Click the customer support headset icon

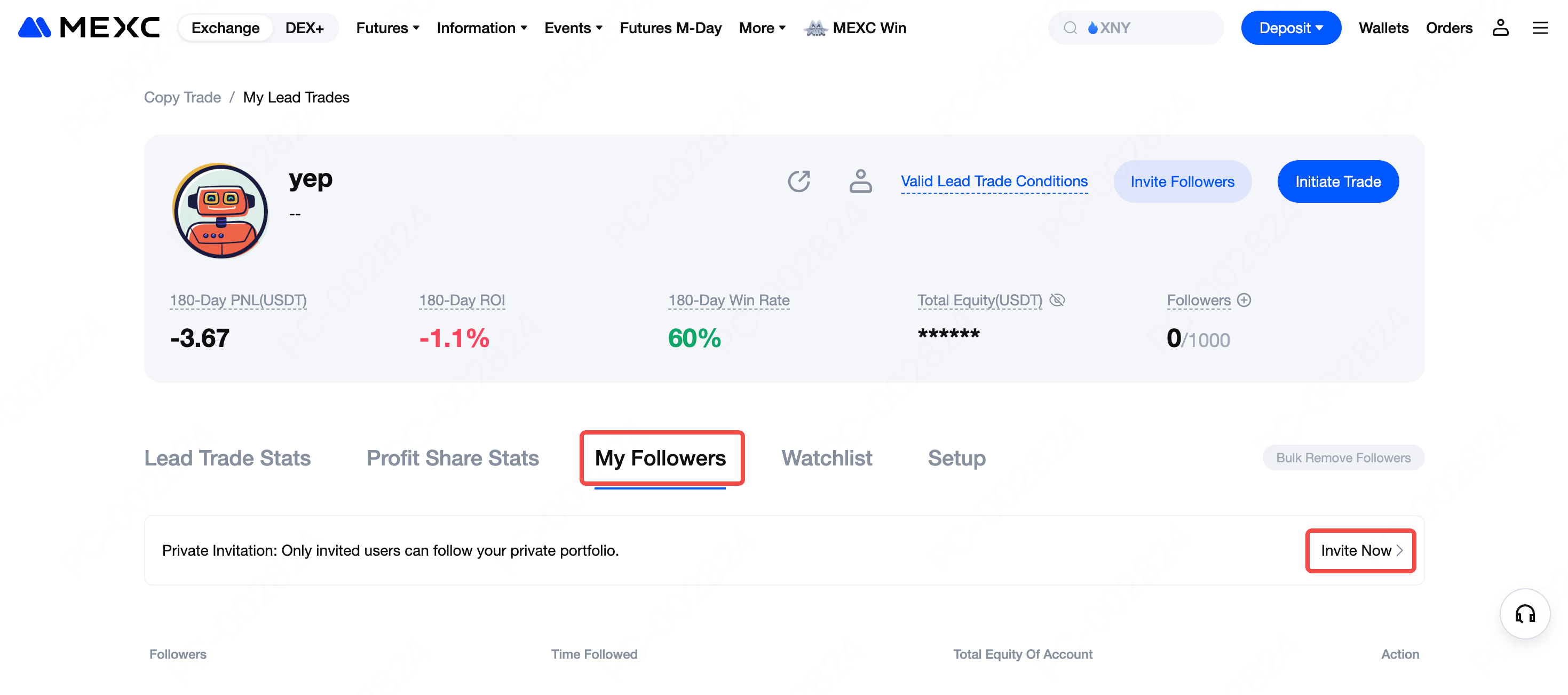pyautogui.click(x=1524, y=613)
